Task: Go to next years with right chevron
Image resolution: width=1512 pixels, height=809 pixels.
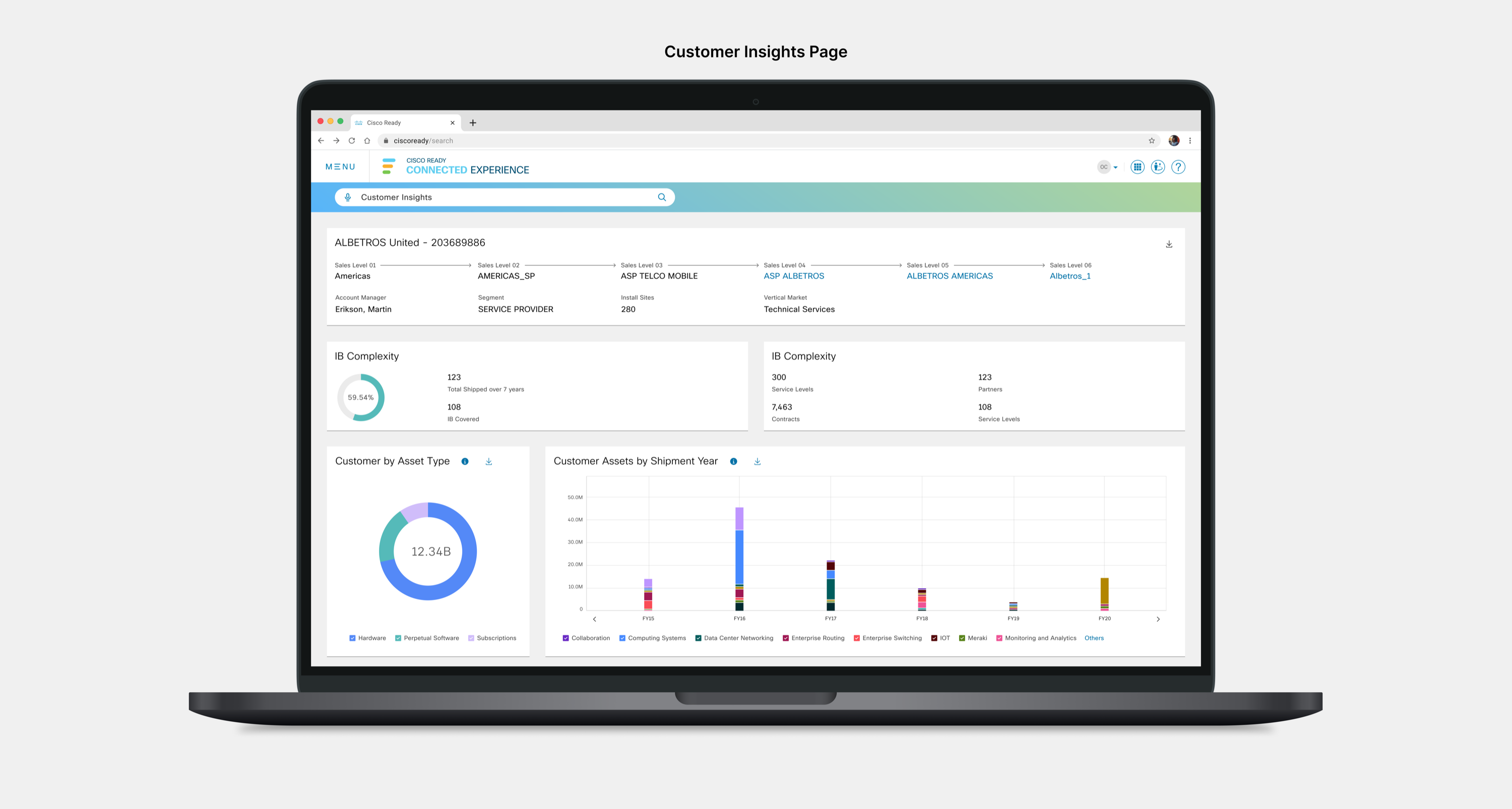Action: (x=1158, y=619)
